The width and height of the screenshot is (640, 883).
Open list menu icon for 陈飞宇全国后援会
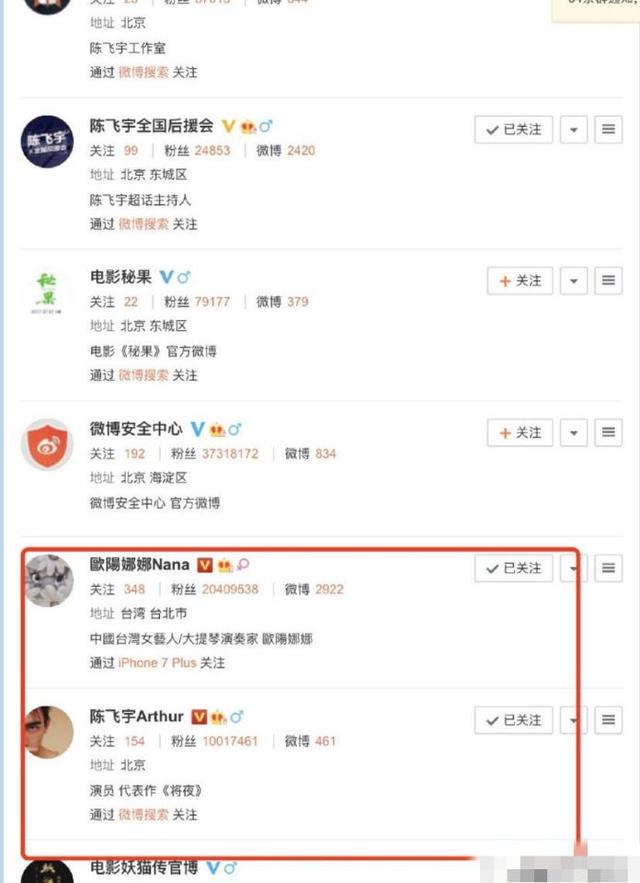(608, 130)
